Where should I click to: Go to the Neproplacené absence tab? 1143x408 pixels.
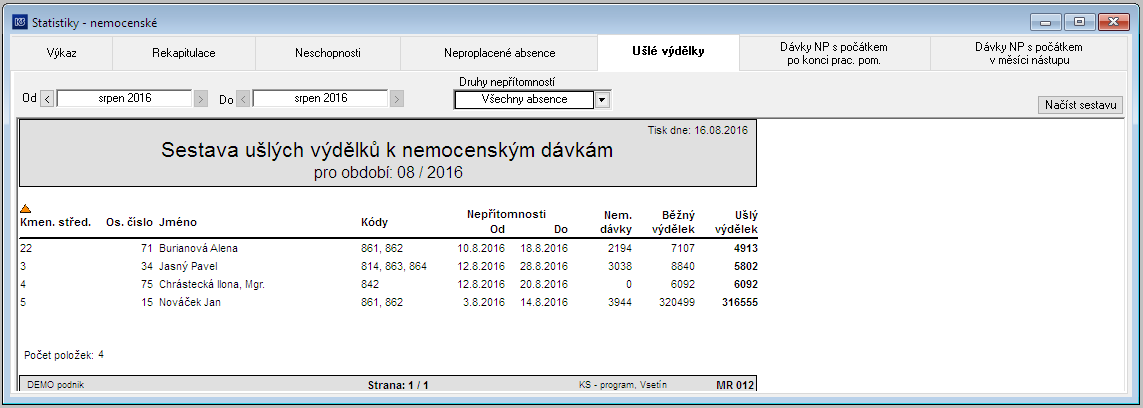coord(499,53)
